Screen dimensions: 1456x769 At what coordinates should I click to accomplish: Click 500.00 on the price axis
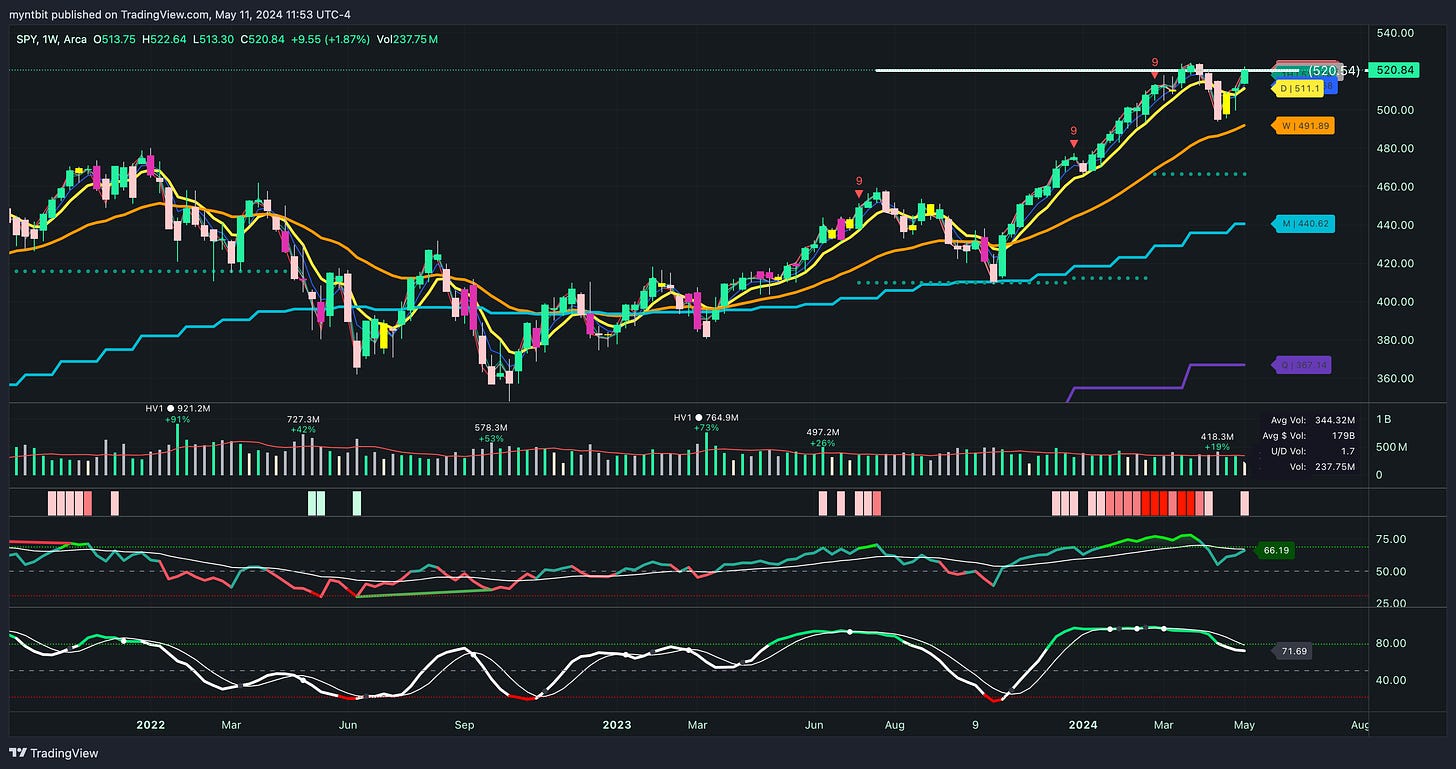pos(1393,110)
